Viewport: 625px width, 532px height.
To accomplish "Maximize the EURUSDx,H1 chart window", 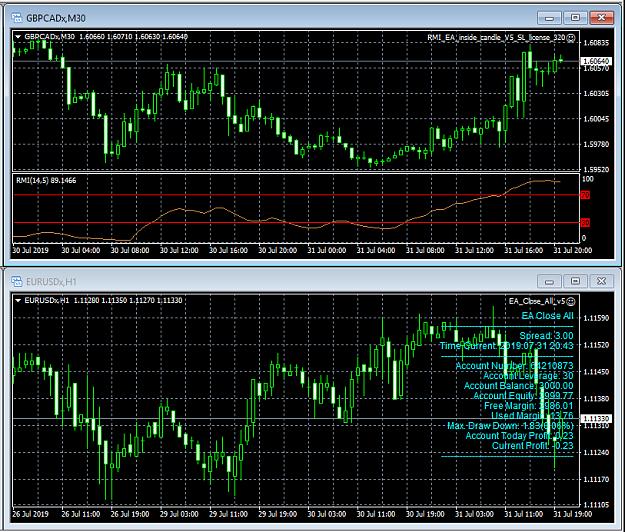I will coord(575,281).
